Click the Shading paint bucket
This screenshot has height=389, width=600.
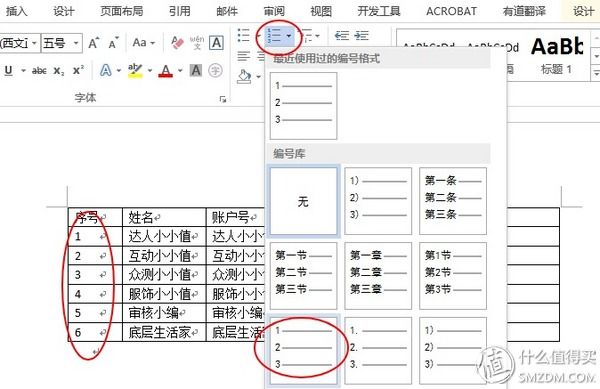coord(244,76)
